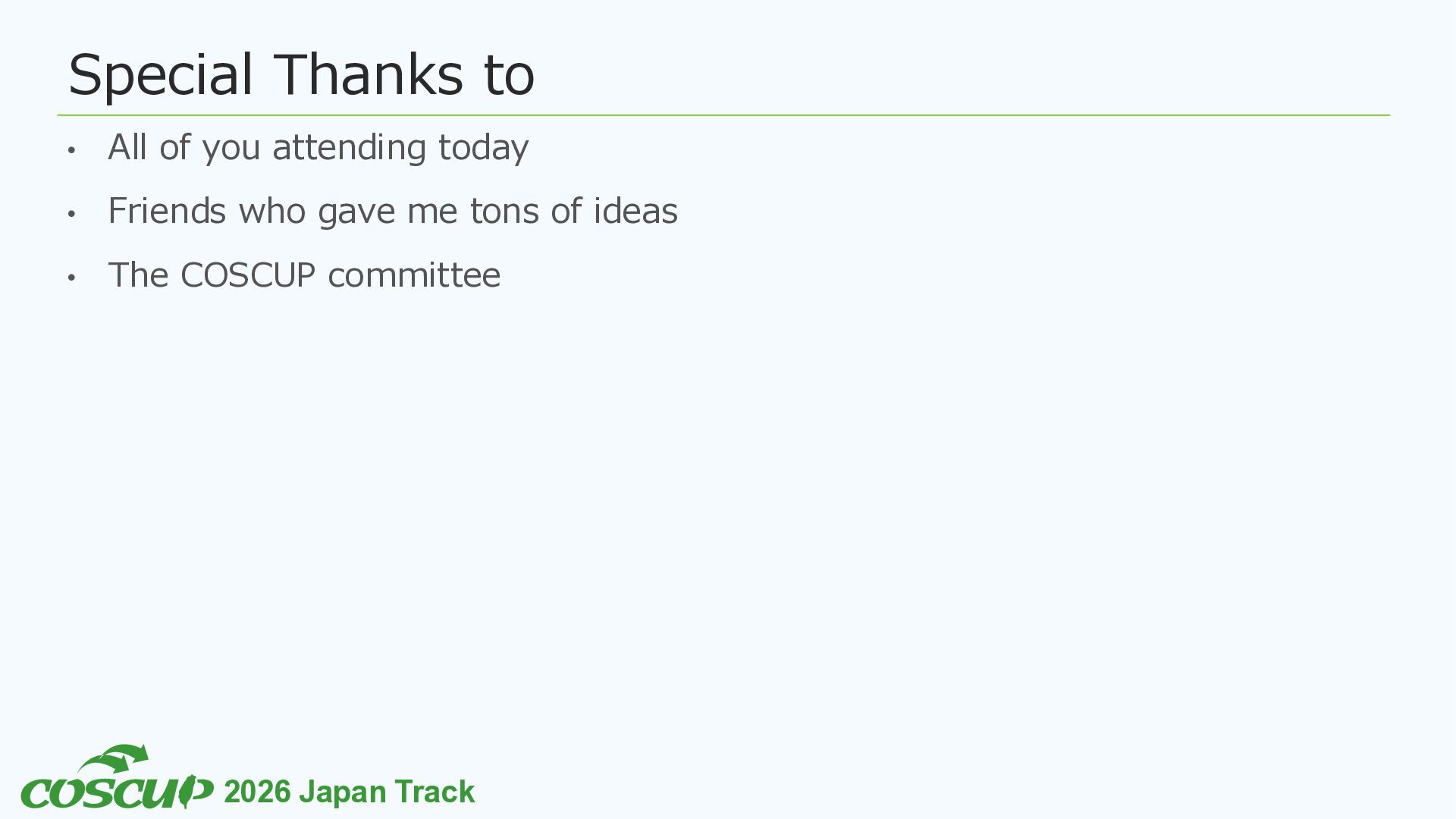Screen dimensions: 1456x819
Task: Select the "Special Thanks to" slide title
Action: (x=301, y=75)
